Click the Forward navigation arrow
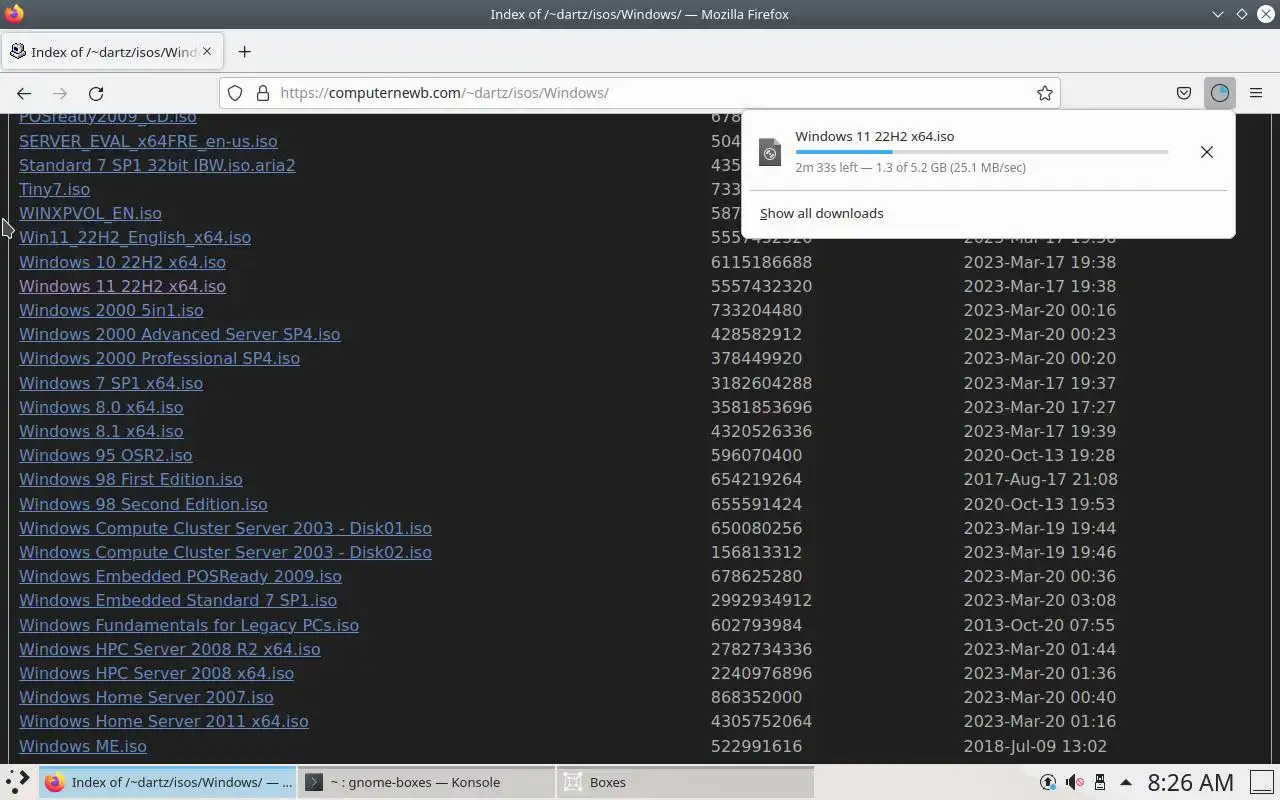 click(x=60, y=93)
